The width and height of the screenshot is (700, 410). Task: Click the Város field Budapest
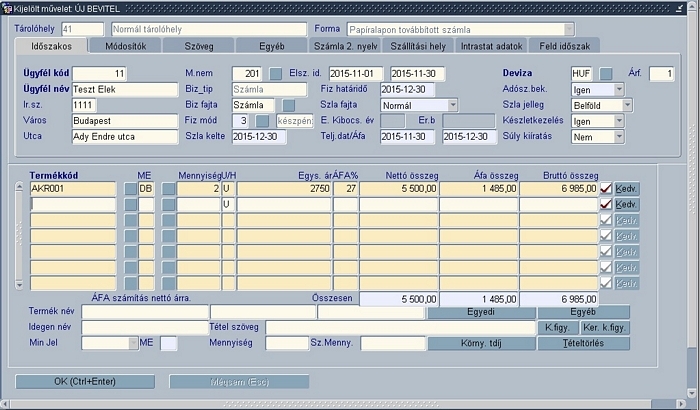coord(125,121)
